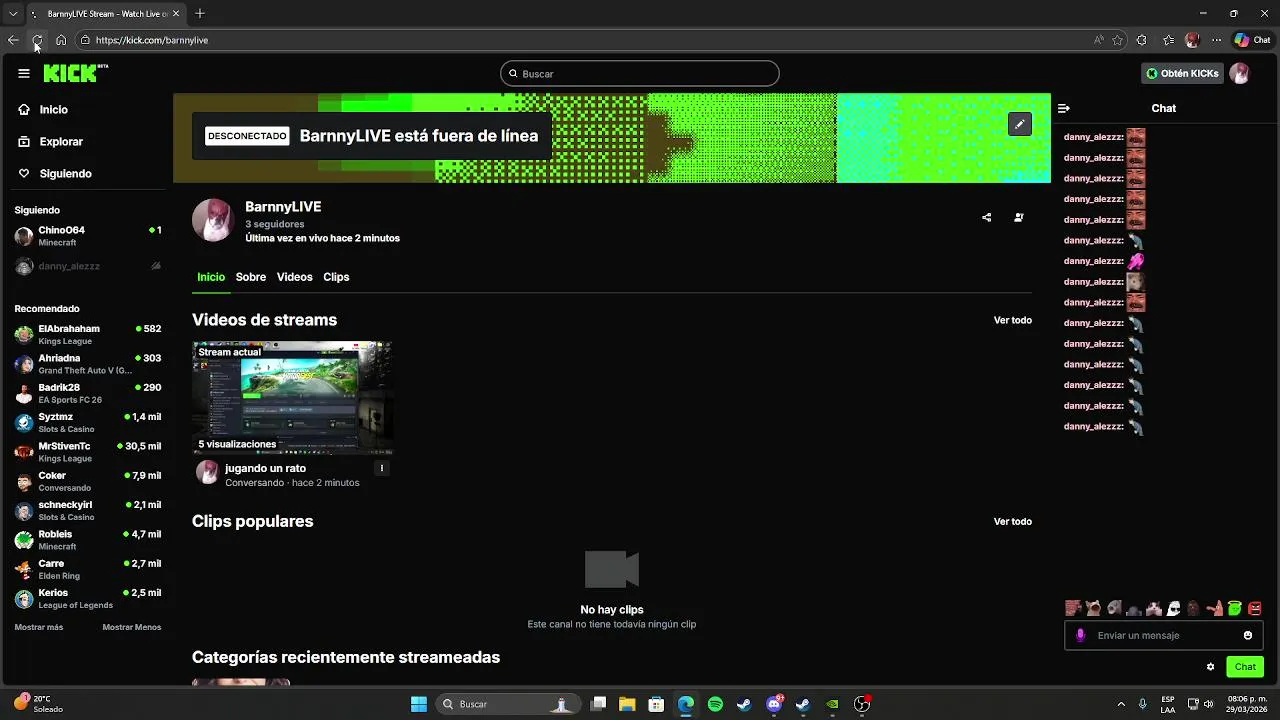Image resolution: width=1280 pixels, height=720 pixels.
Task: Share the BarnnyLIVE channel
Action: coord(986,217)
